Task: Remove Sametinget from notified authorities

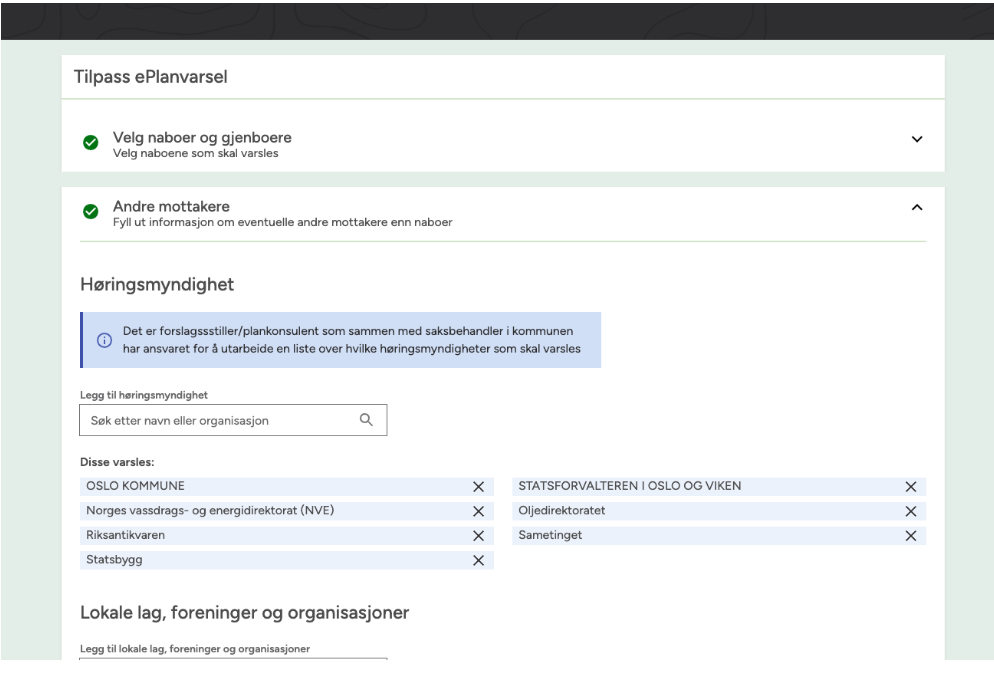Action: 910,536
